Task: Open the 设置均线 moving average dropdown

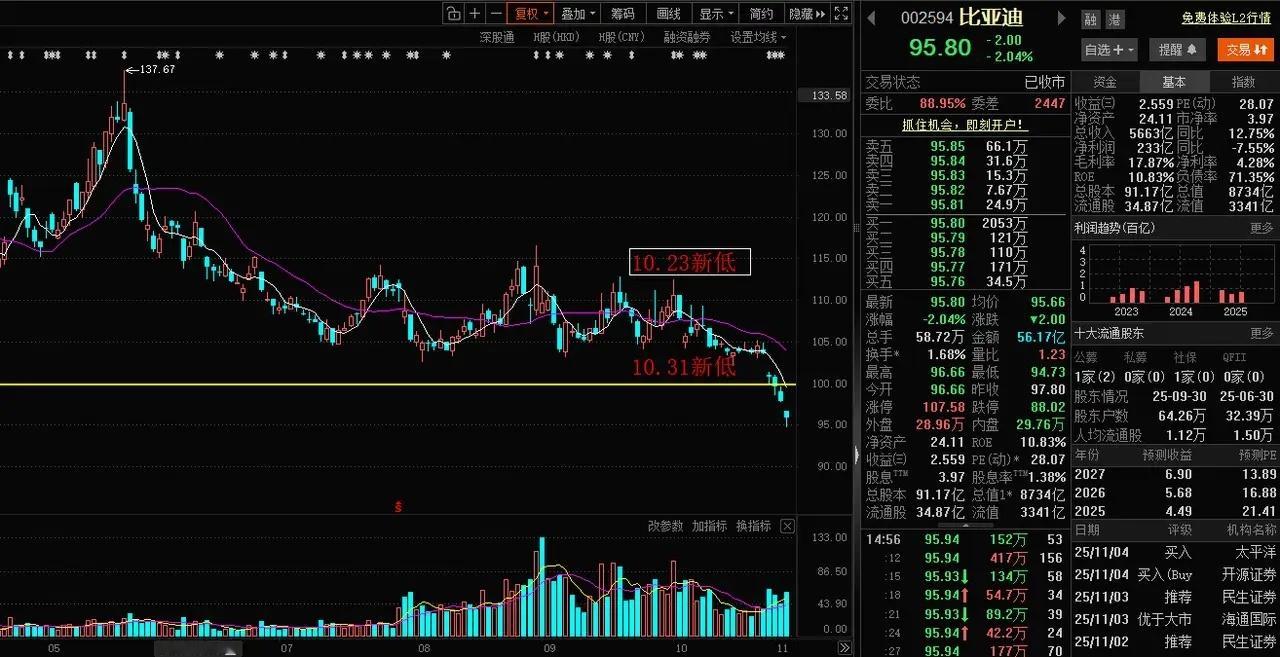Action: click(x=758, y=37)
